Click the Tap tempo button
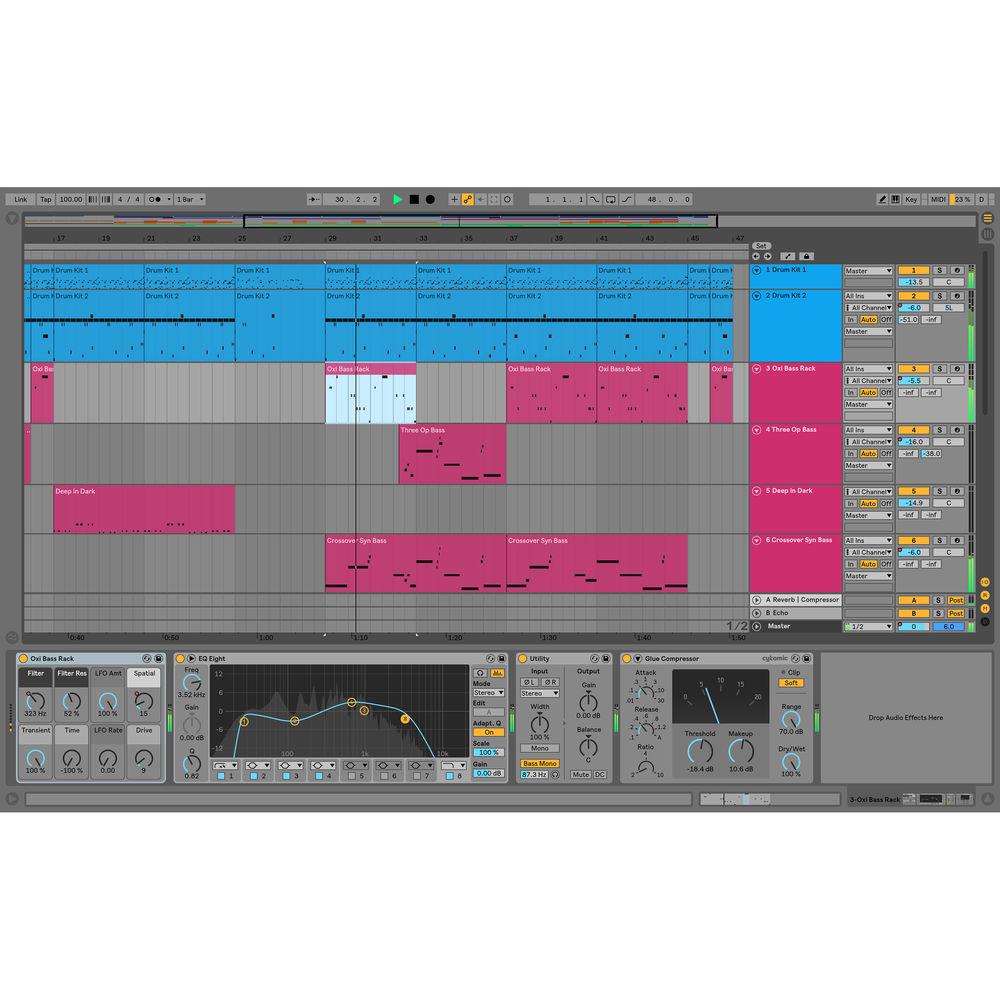 (45, 199)
